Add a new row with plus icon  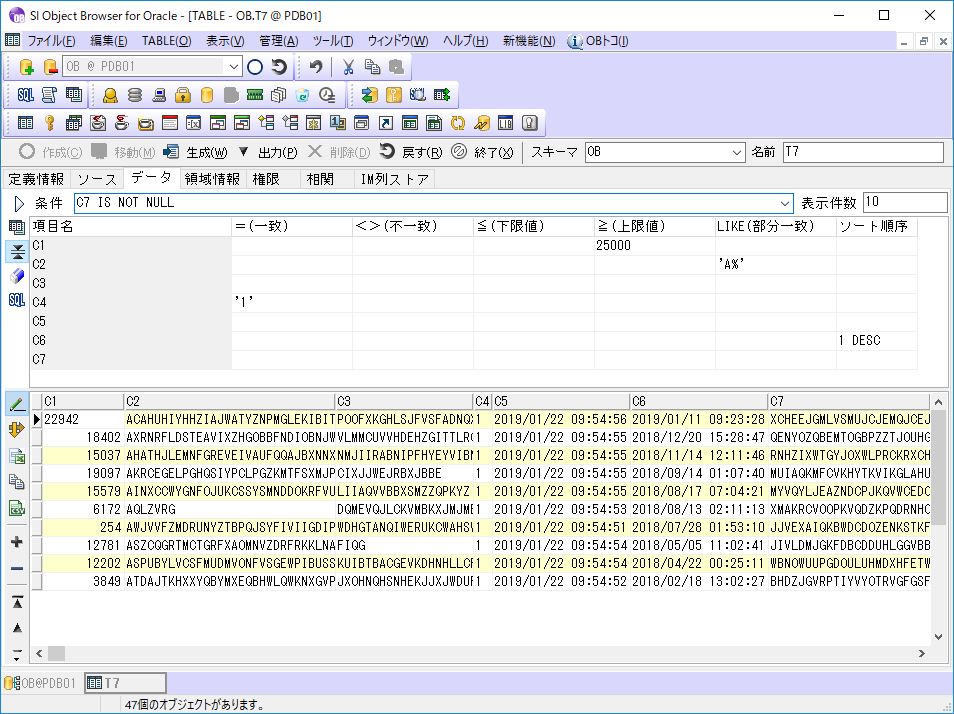tap(17, 542)
